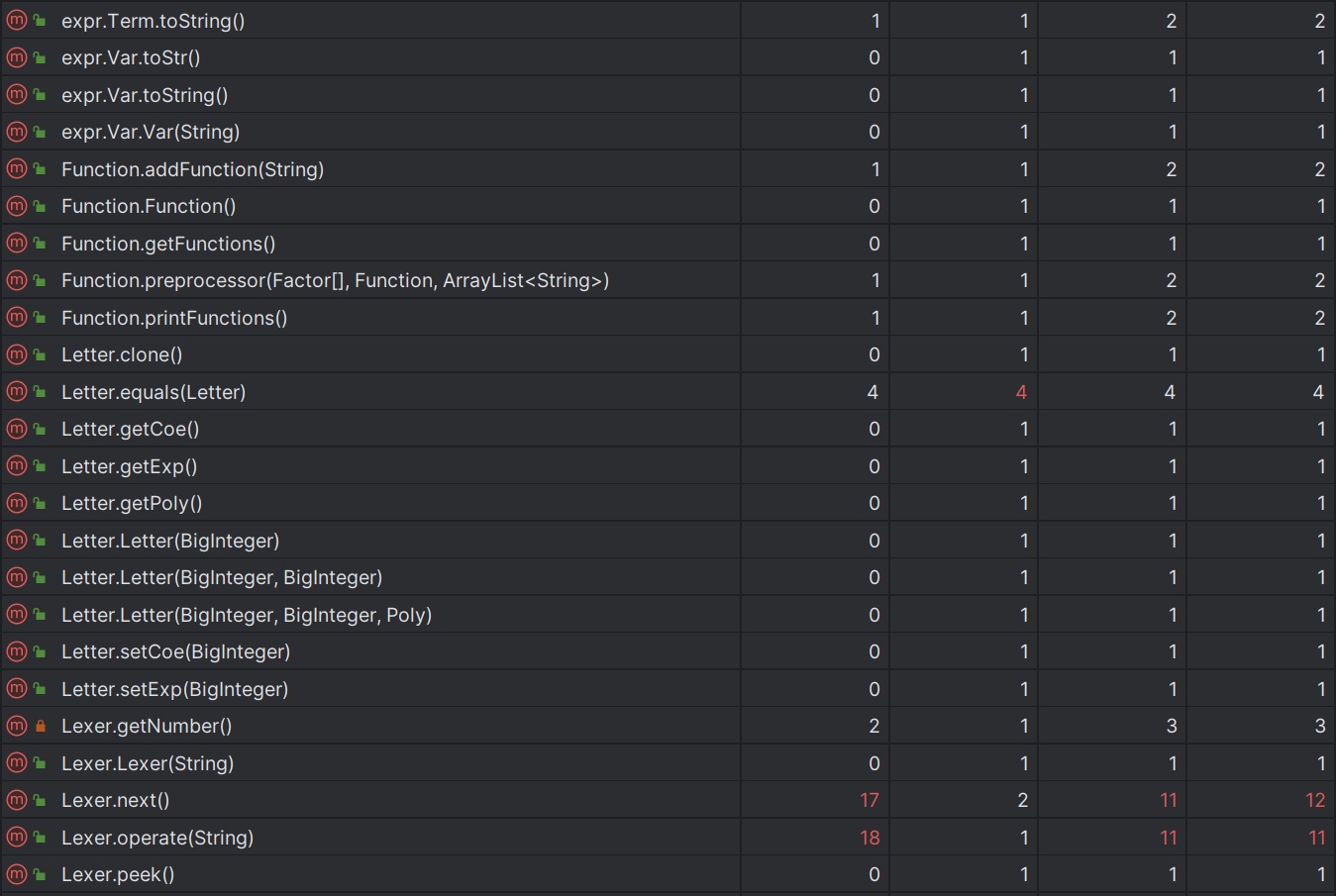Select Letter.Letter(BigInteger, BigInteger, Poly) row

pyautogui.click(x=247, y=615)
